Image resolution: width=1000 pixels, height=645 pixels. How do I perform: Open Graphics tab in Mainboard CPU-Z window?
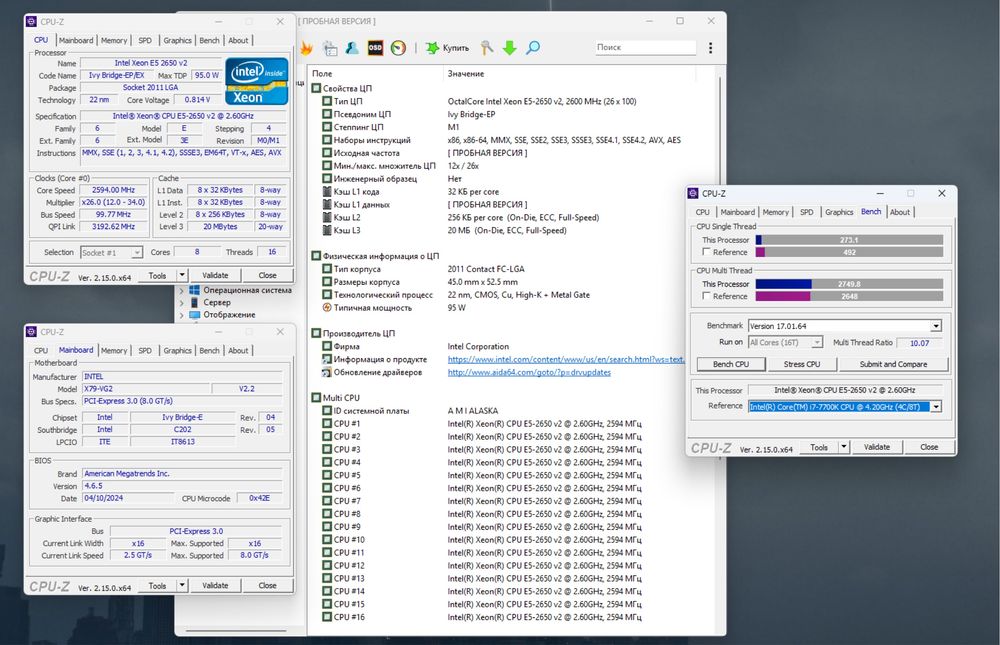[x=177, y=350]
